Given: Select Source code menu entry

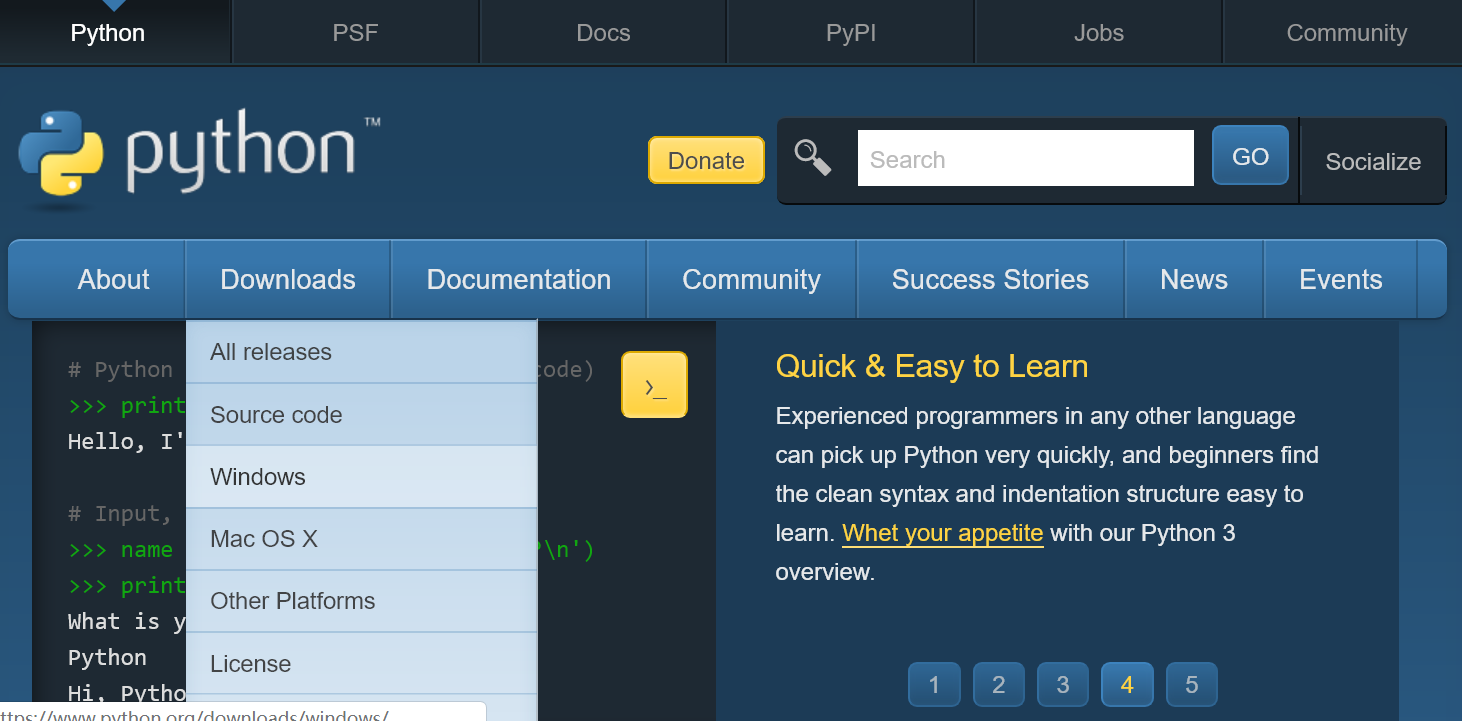Looking at the screenshot, I should (276, 415).
